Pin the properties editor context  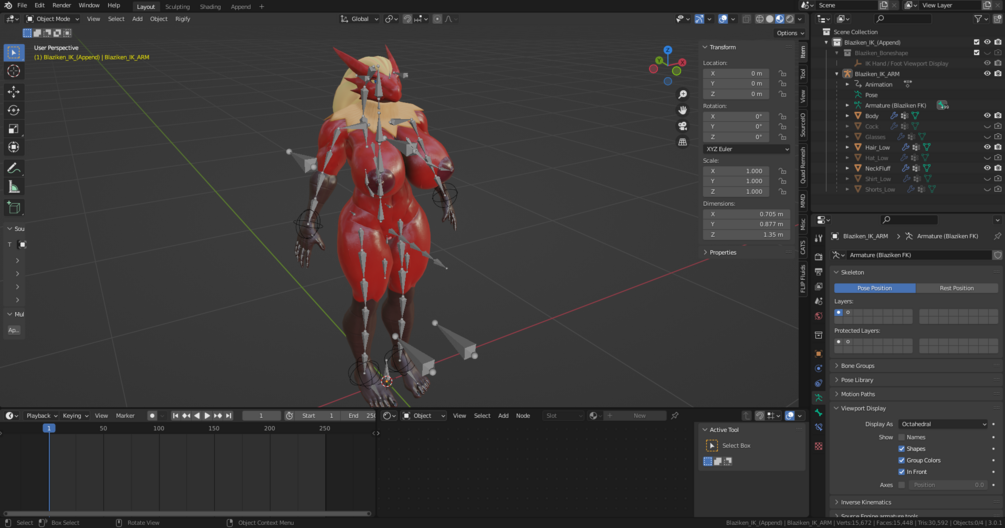click(x=997, y=236)
